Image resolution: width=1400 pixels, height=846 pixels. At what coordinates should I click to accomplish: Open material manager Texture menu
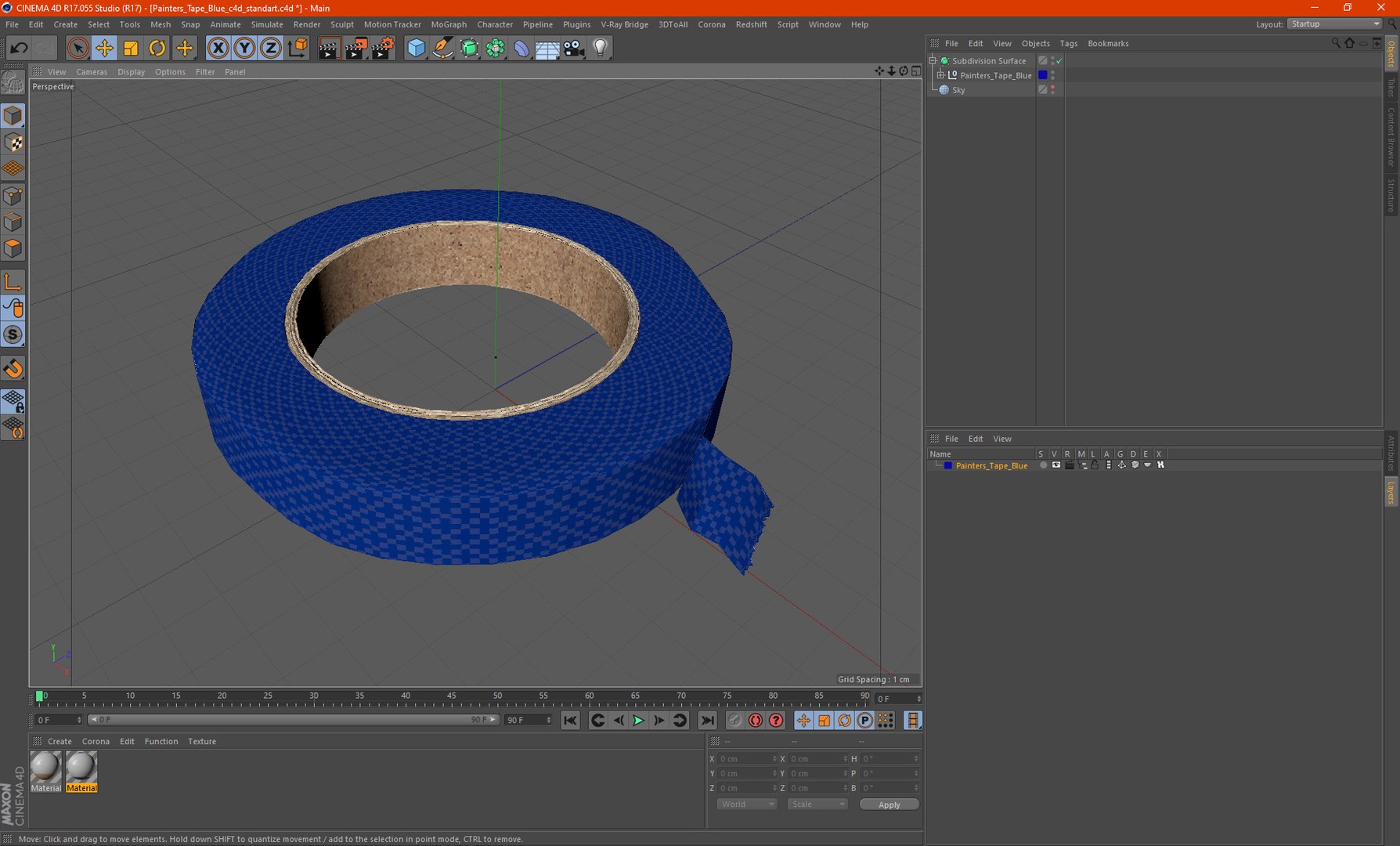coord(202,741)
